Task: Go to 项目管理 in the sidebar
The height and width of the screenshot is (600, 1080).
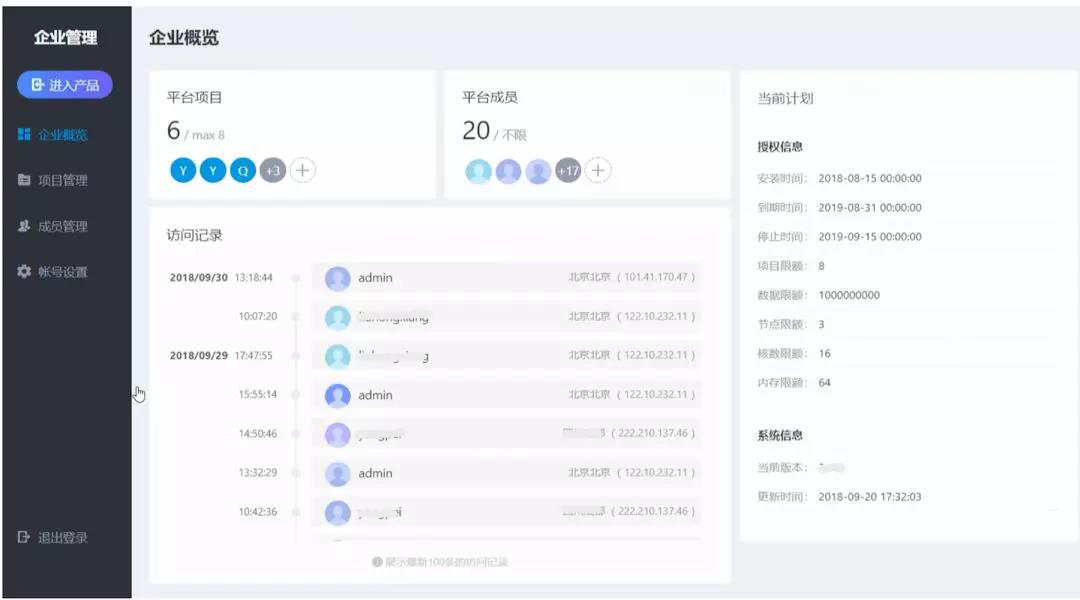Action: pos(62,181)
